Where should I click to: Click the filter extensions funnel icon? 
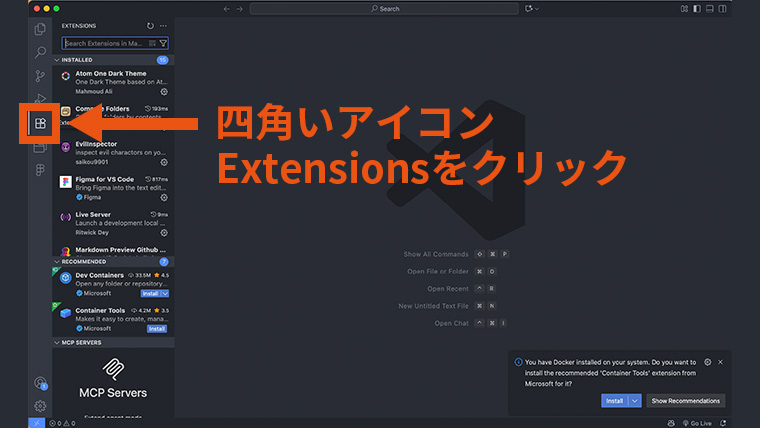(x=163, y=44)
